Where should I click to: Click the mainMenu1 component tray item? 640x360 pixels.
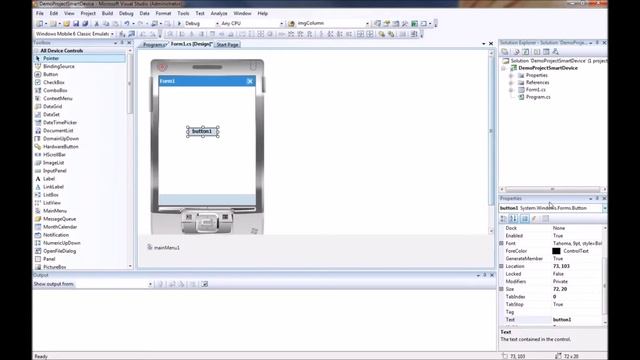pyautogui.click(x=163, y=247)
